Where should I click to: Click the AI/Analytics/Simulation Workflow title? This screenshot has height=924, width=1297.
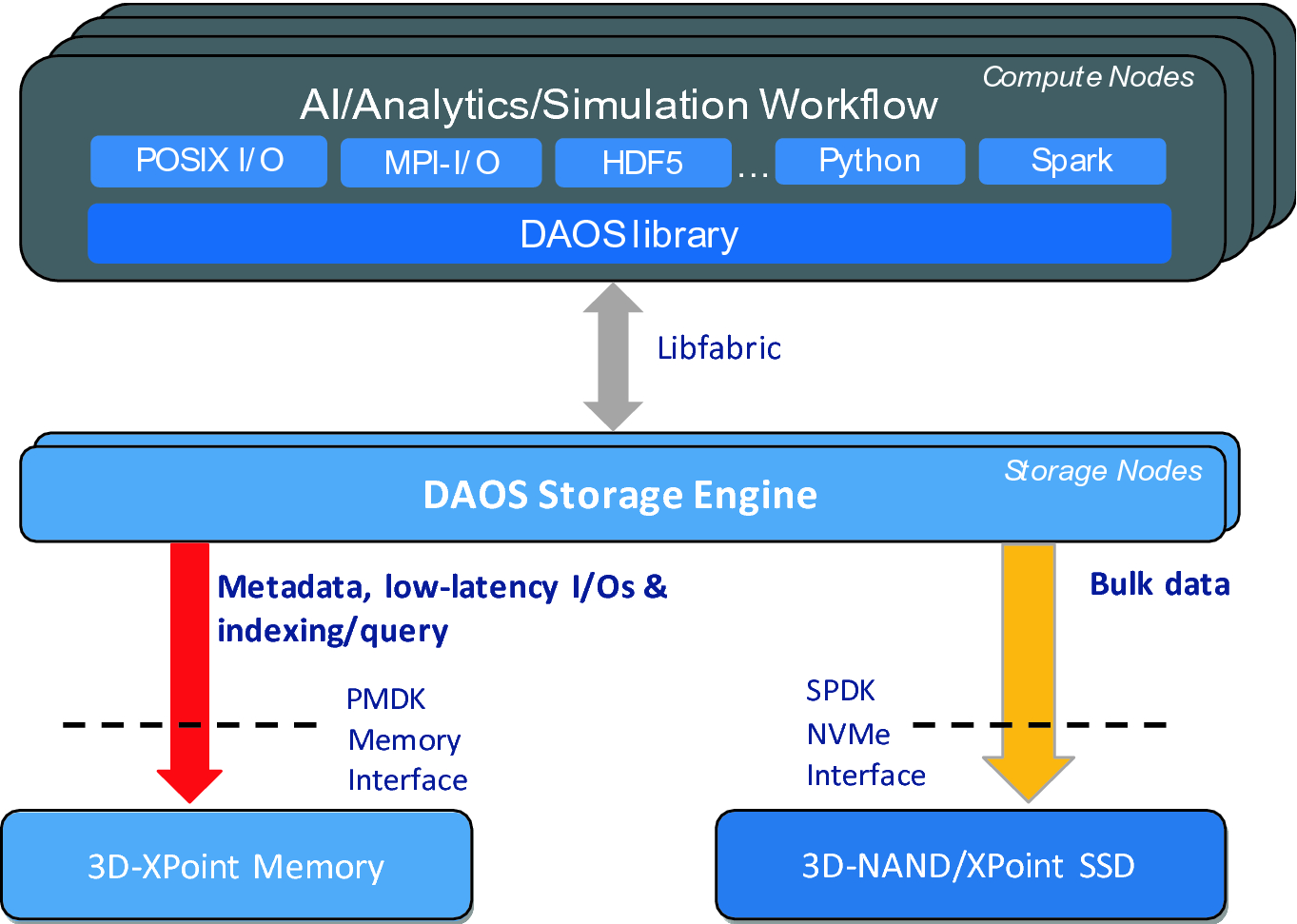(x=619, y=105)
